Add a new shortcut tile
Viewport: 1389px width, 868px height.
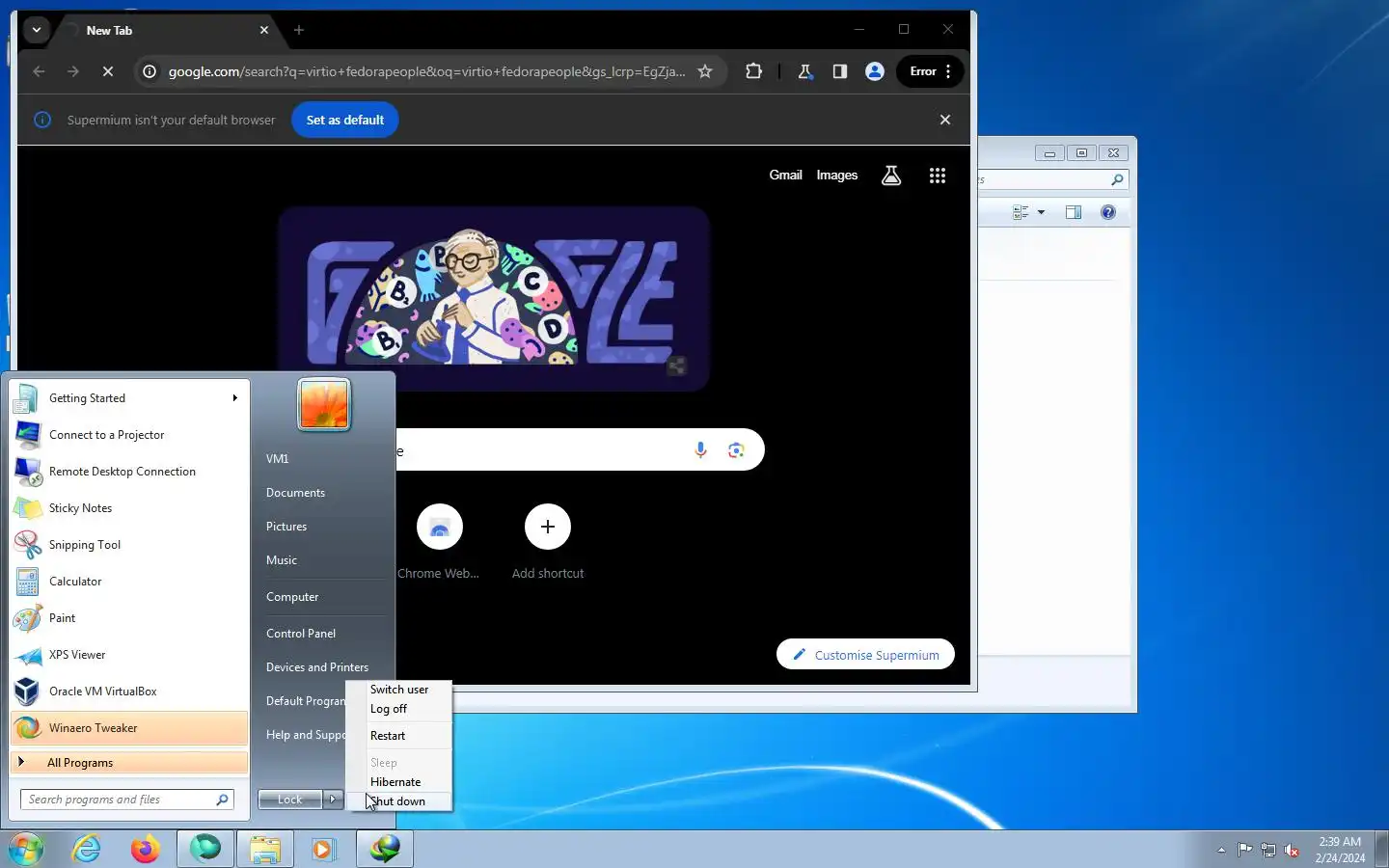click(x=548, y=542)
